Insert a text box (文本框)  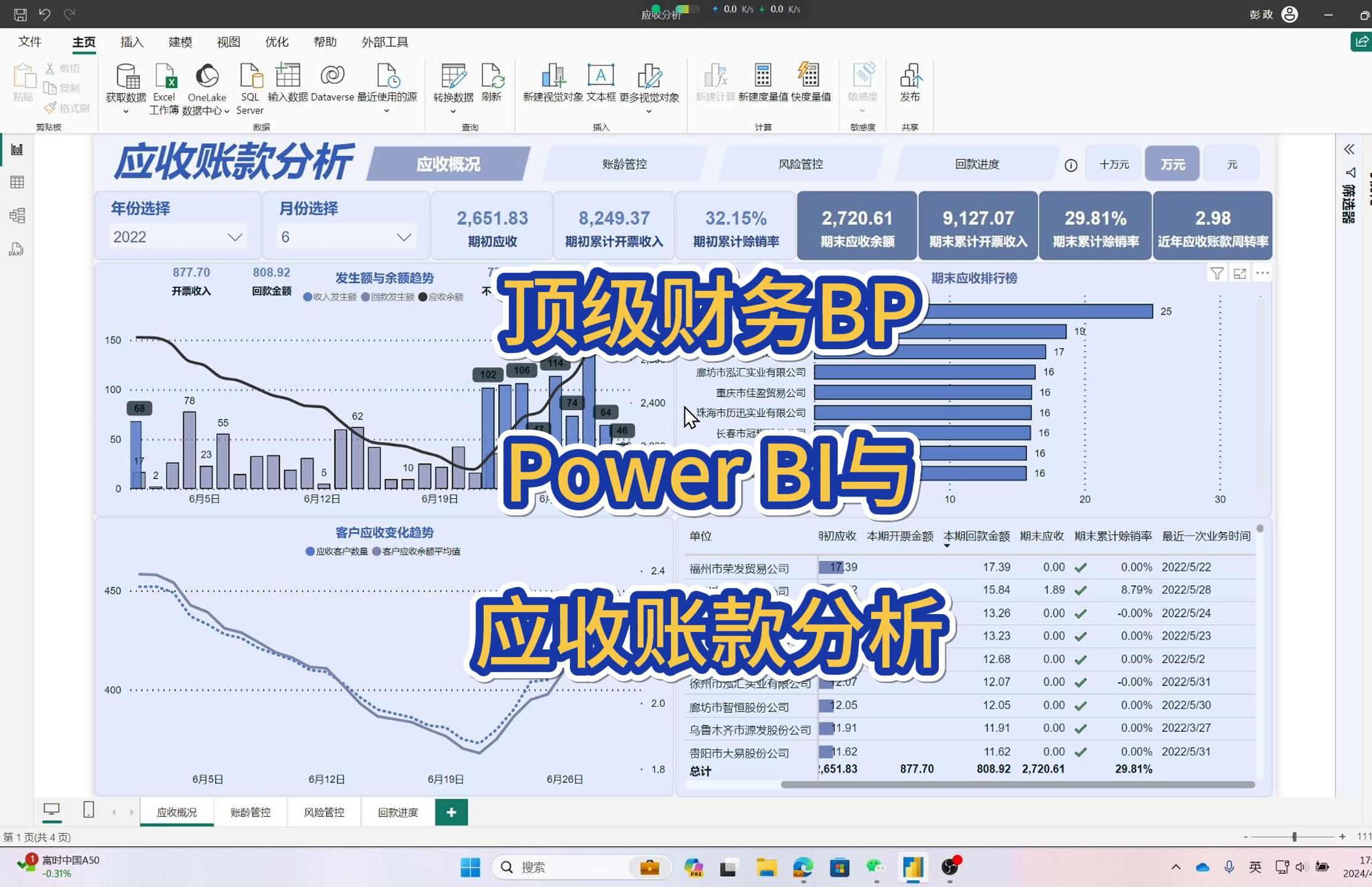click(x=601, y=83)
